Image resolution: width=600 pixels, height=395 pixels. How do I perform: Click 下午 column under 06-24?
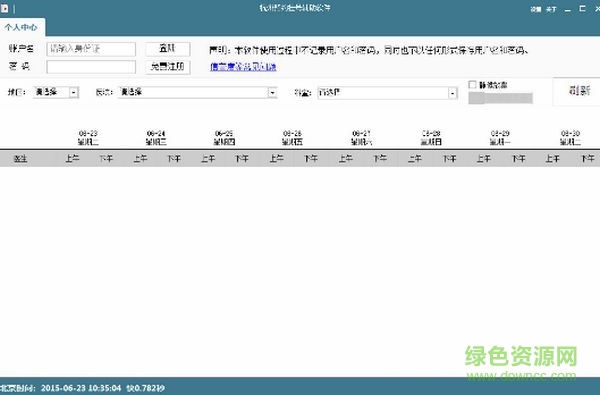click(174, 158)
